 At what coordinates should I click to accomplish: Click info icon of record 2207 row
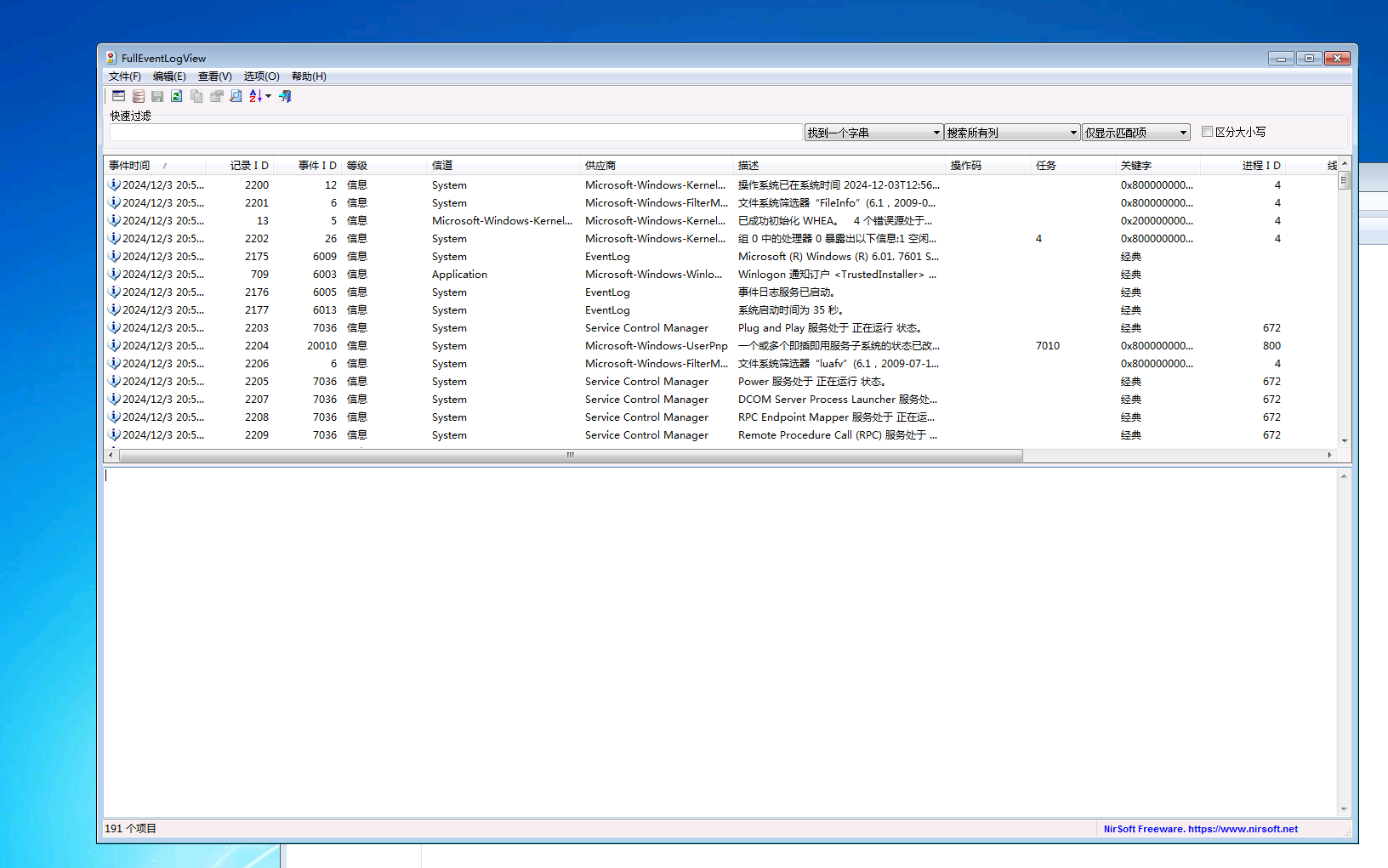(114, 399)
